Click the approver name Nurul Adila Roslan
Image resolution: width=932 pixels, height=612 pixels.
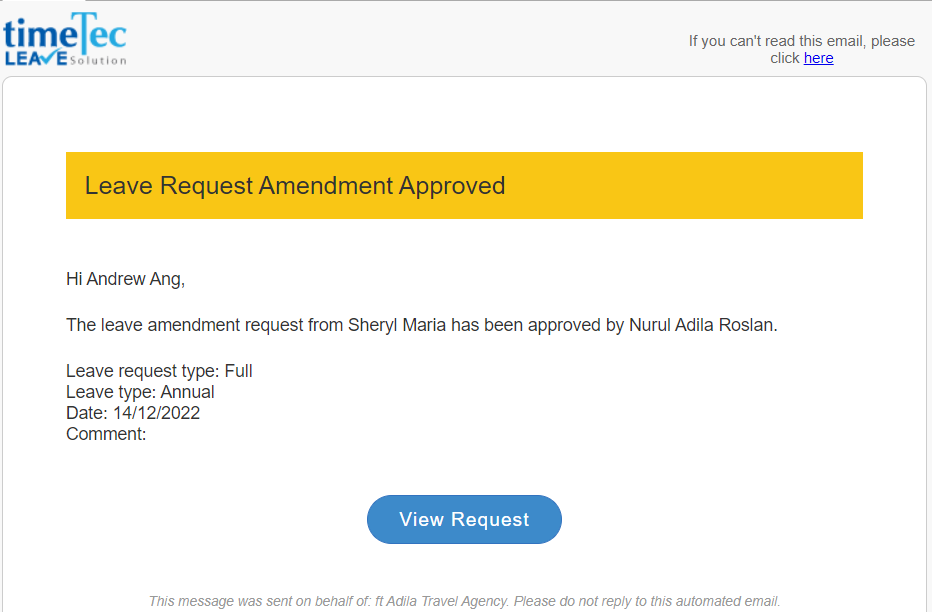click(x=703, y=325)
